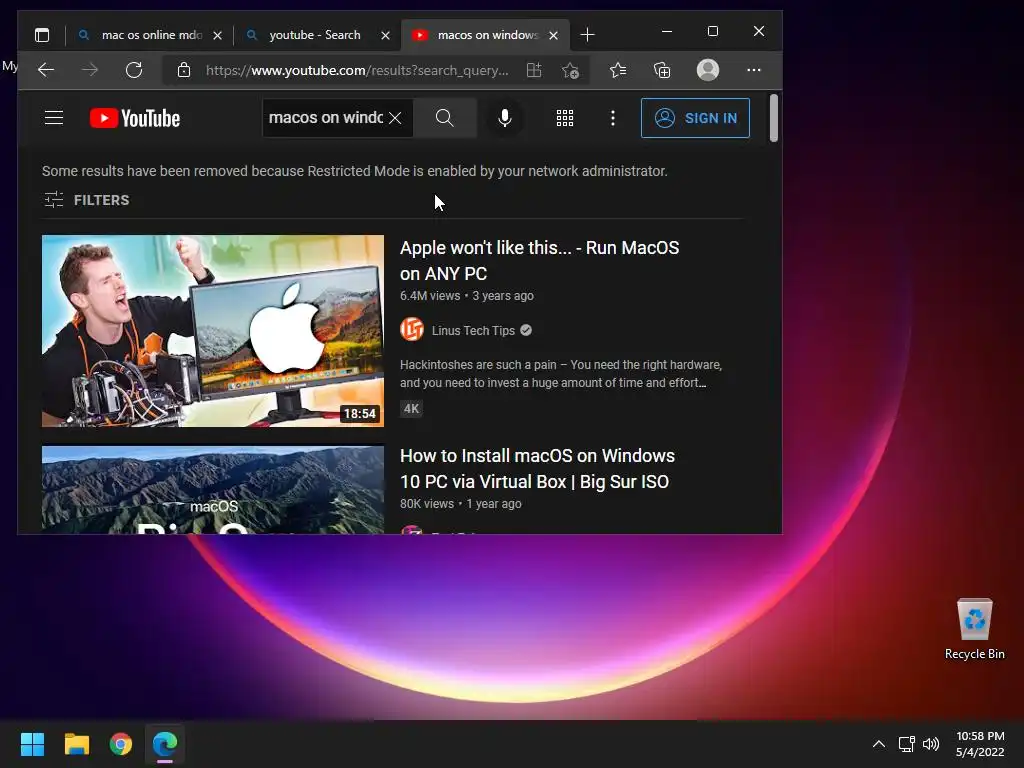
Task: Launch Google Chrome from taskbar
Action: 121,744
